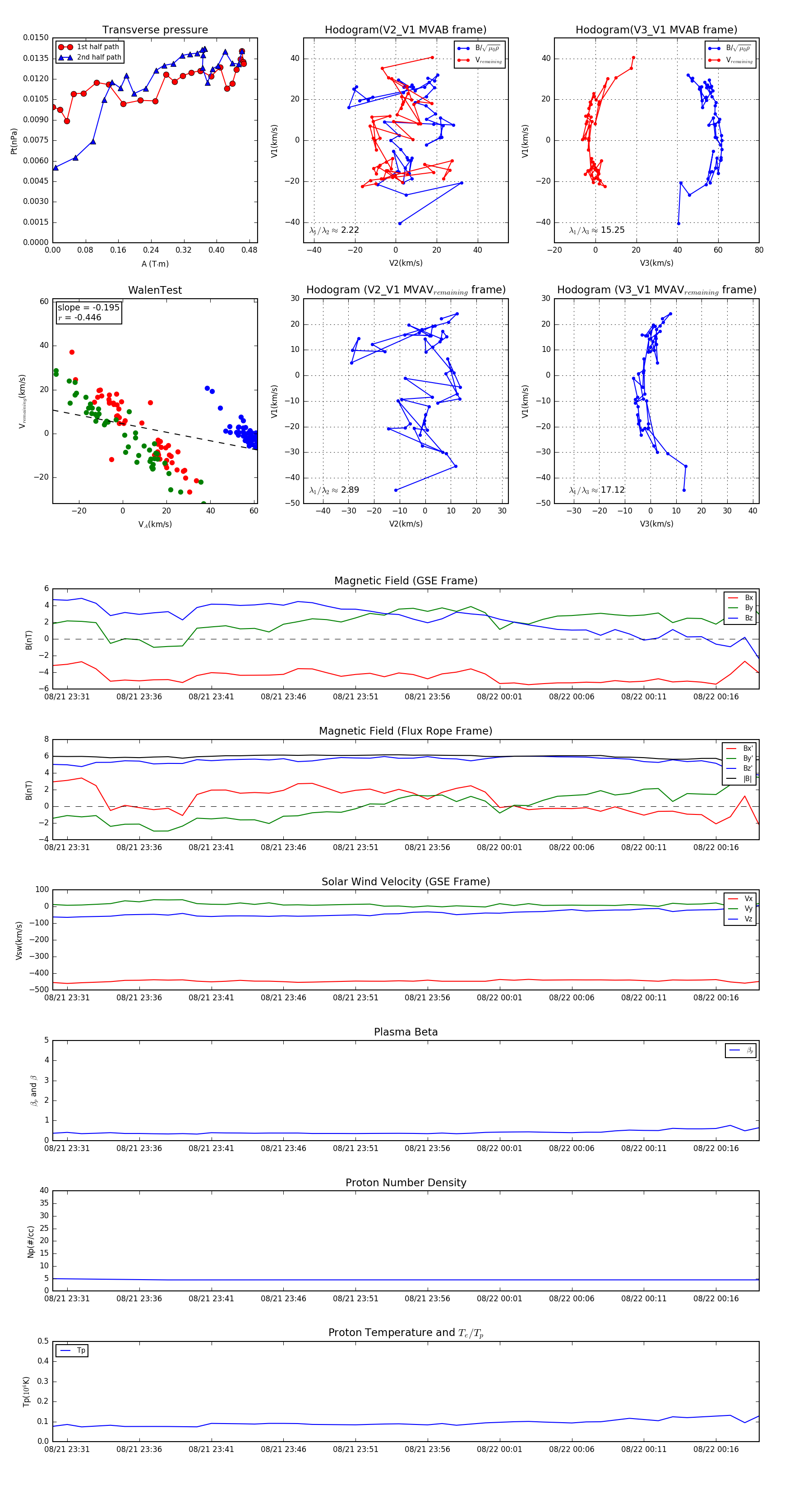Select the λ1/λ3 ≈ 15.25 annotation
Image resolution: width=812 pixels, height=1489 pixels.
coord(596,230)
